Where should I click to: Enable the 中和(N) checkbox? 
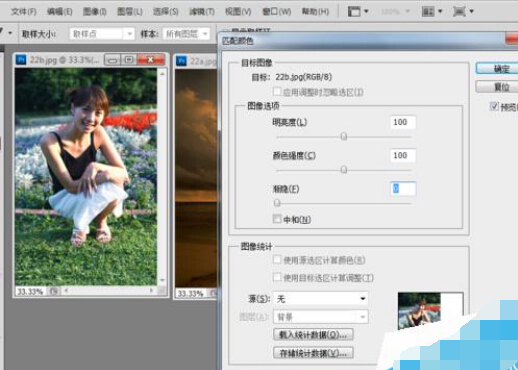pyautogui.click(x=277, y=219)
